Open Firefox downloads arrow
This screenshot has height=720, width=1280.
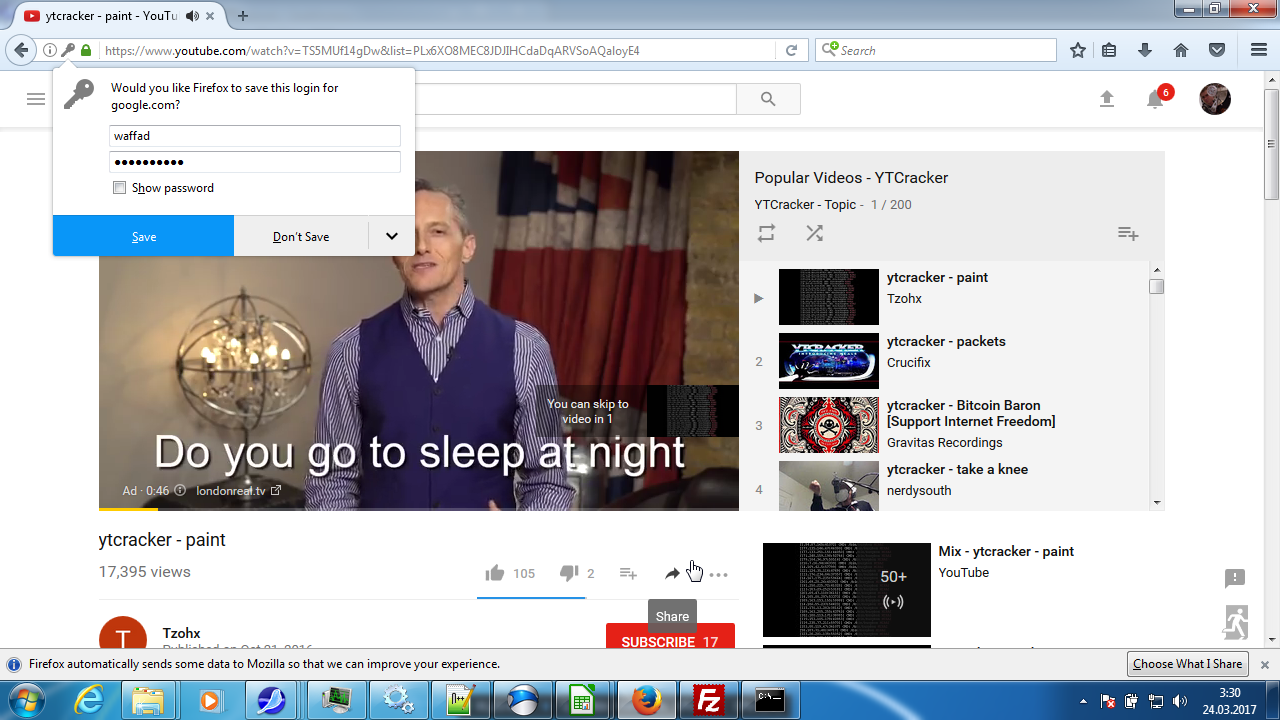tap(1145, 50)
